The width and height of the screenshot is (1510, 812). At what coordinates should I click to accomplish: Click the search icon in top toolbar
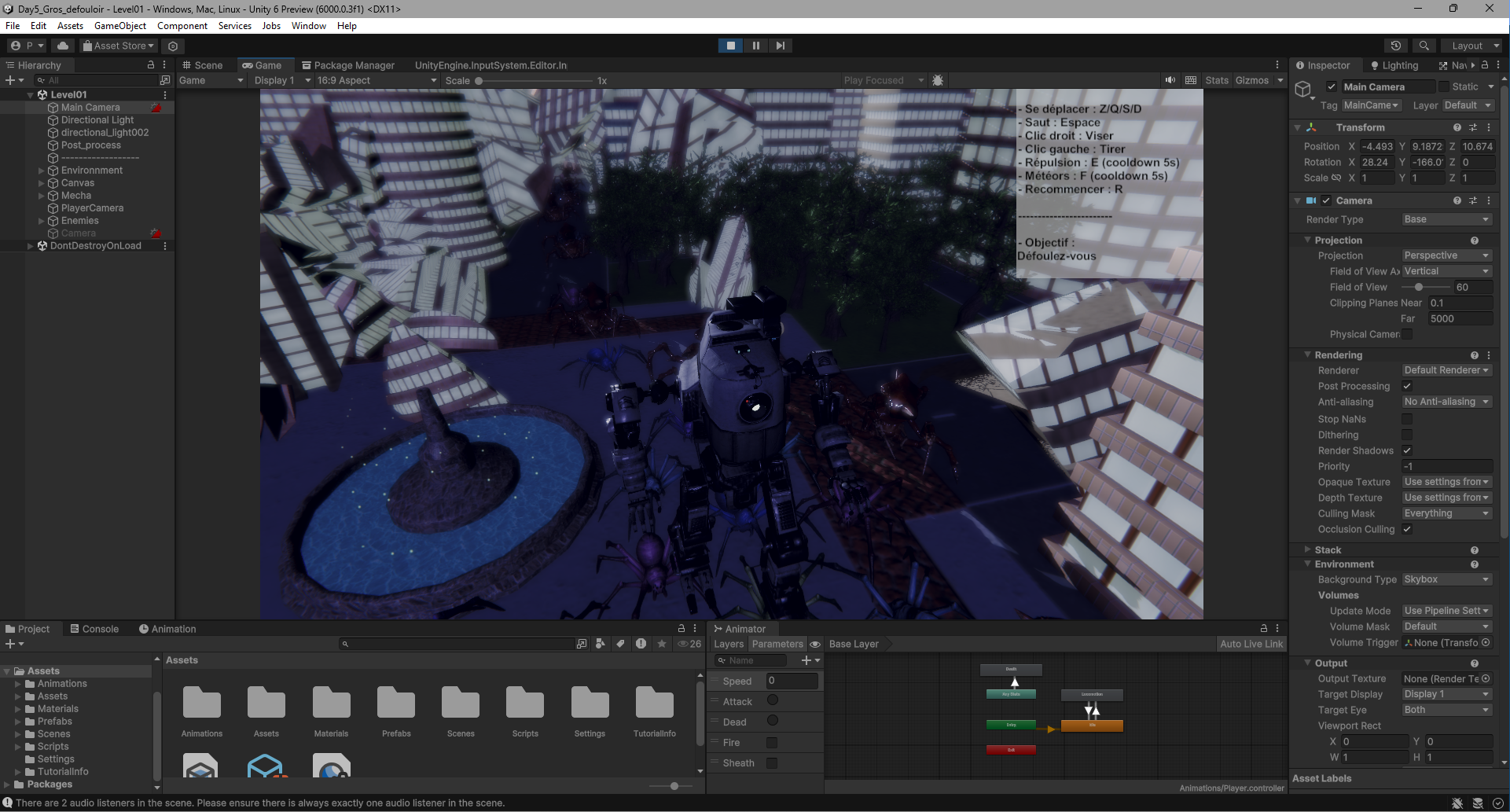[x=1424, y=46]
